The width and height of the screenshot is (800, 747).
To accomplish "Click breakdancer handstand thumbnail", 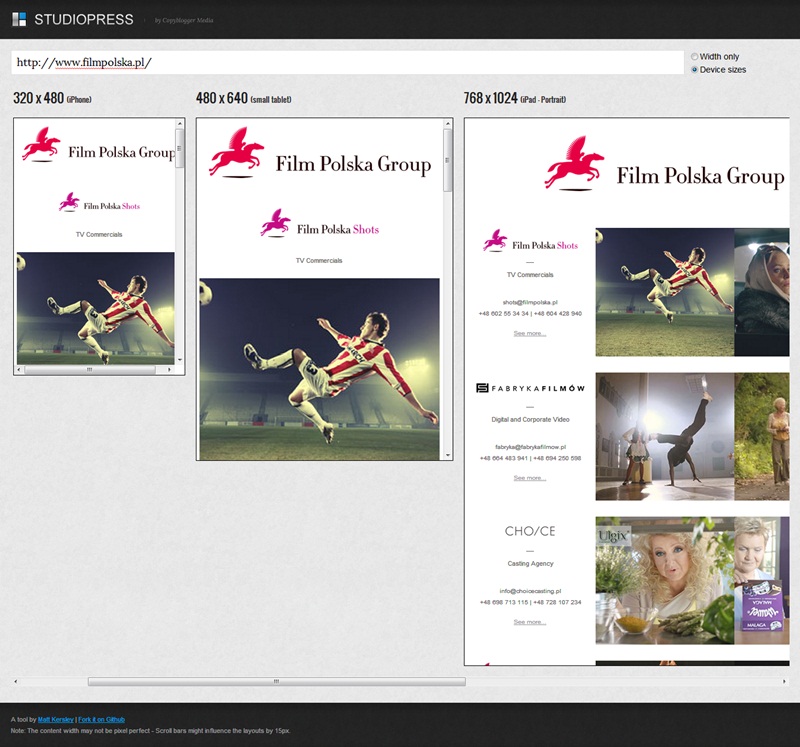I will tap(665, 437).
